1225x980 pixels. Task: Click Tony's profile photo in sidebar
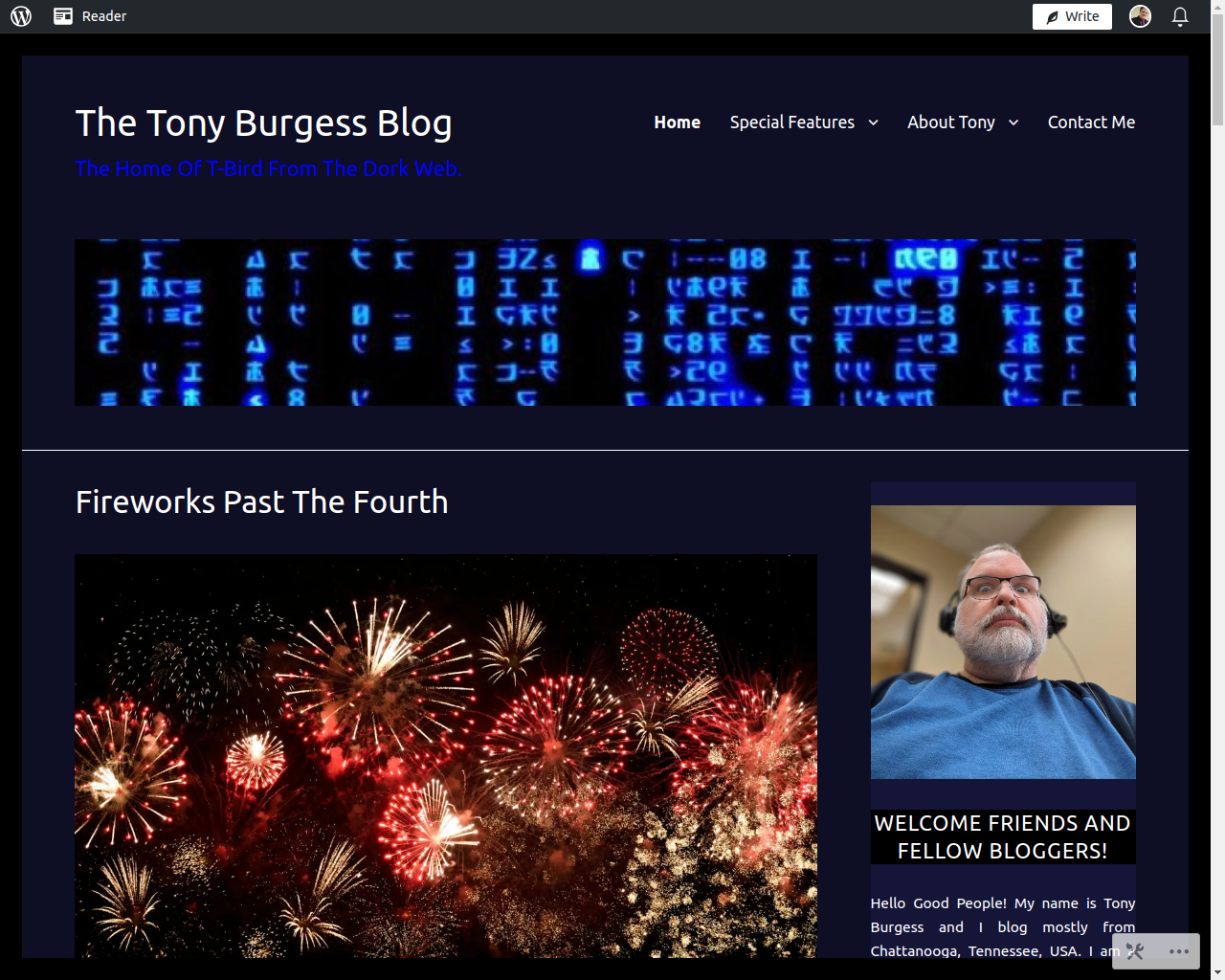pos(1003,642)
